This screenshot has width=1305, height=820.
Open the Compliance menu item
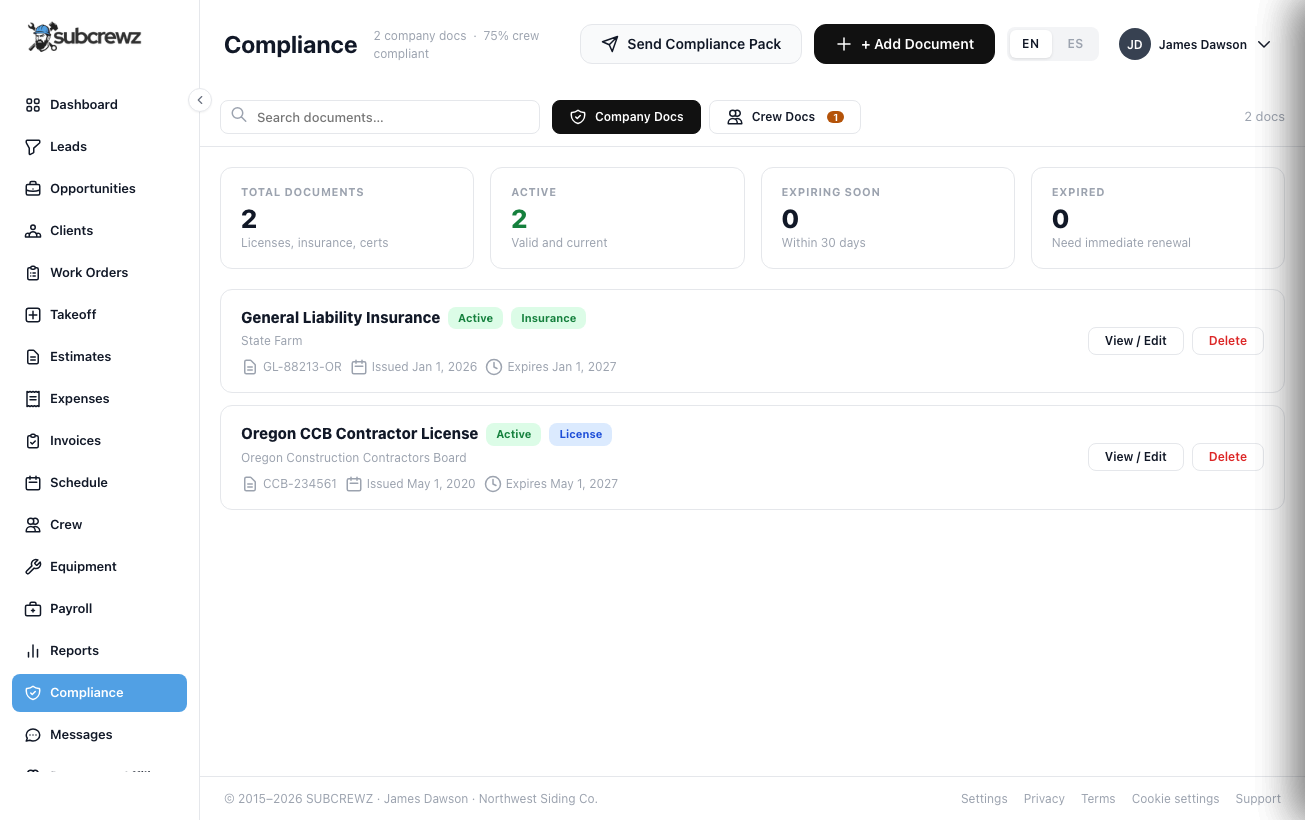(x=99, y=693)
